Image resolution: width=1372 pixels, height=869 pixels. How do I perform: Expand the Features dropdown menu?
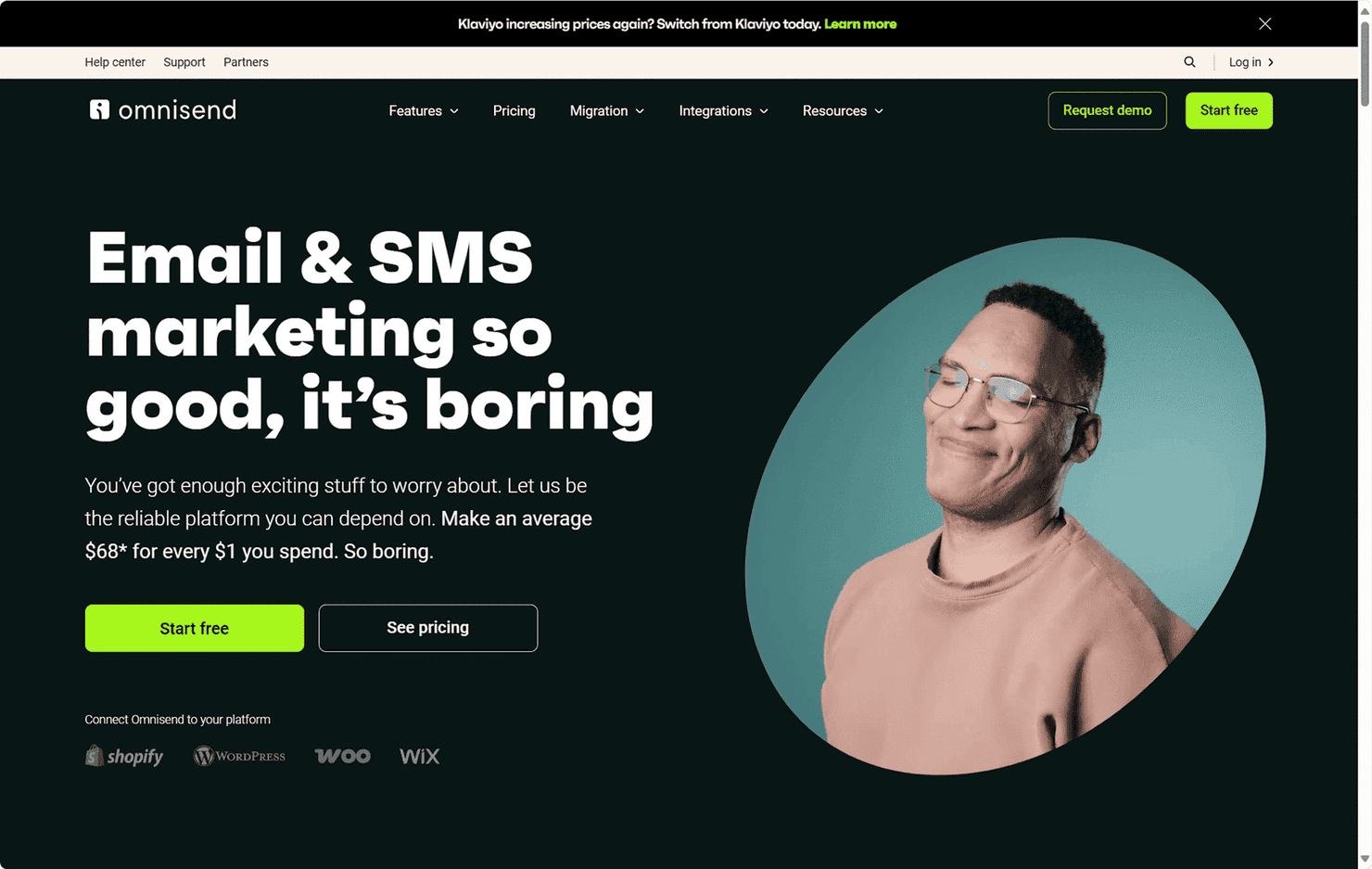[424, 110]
